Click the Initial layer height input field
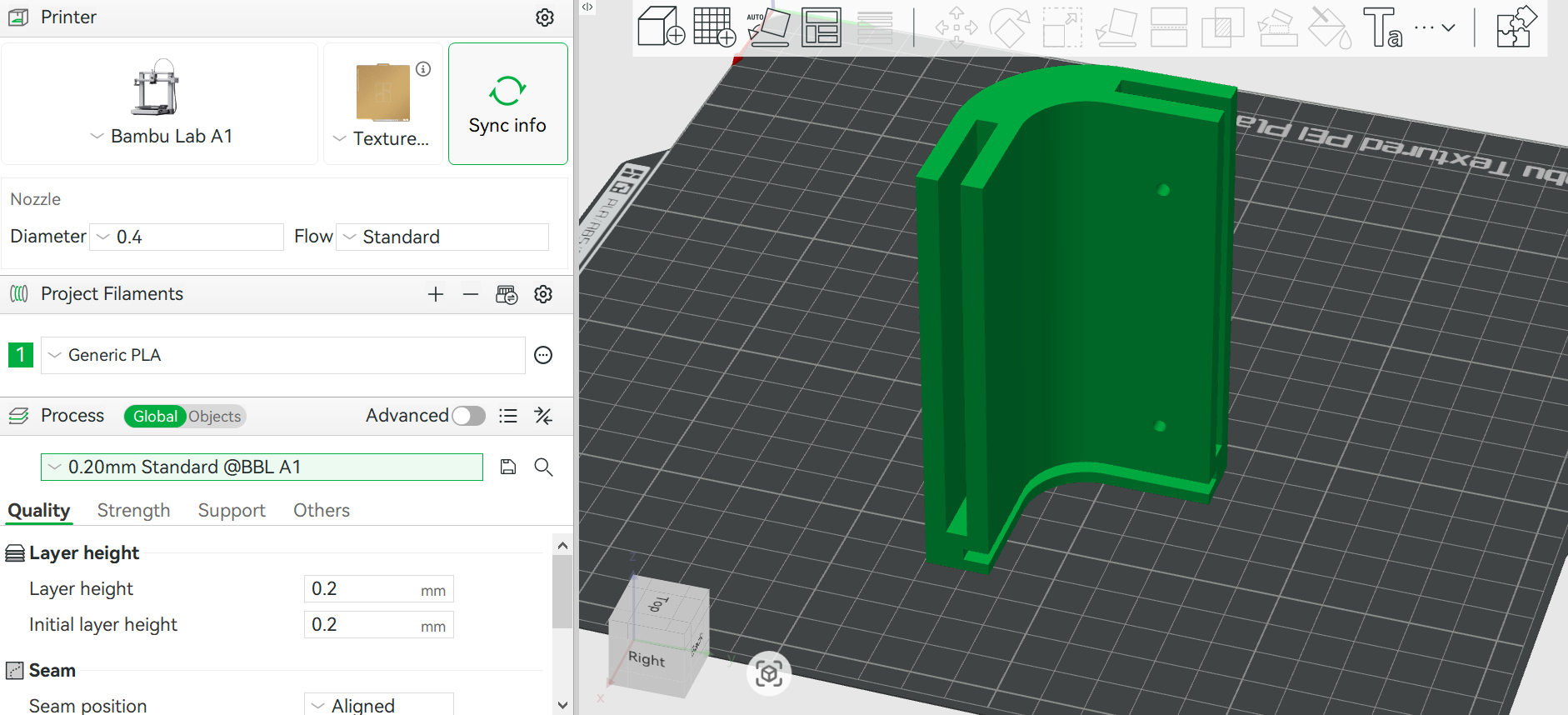Screen dimensions: 1568x715 pos(379,625)
